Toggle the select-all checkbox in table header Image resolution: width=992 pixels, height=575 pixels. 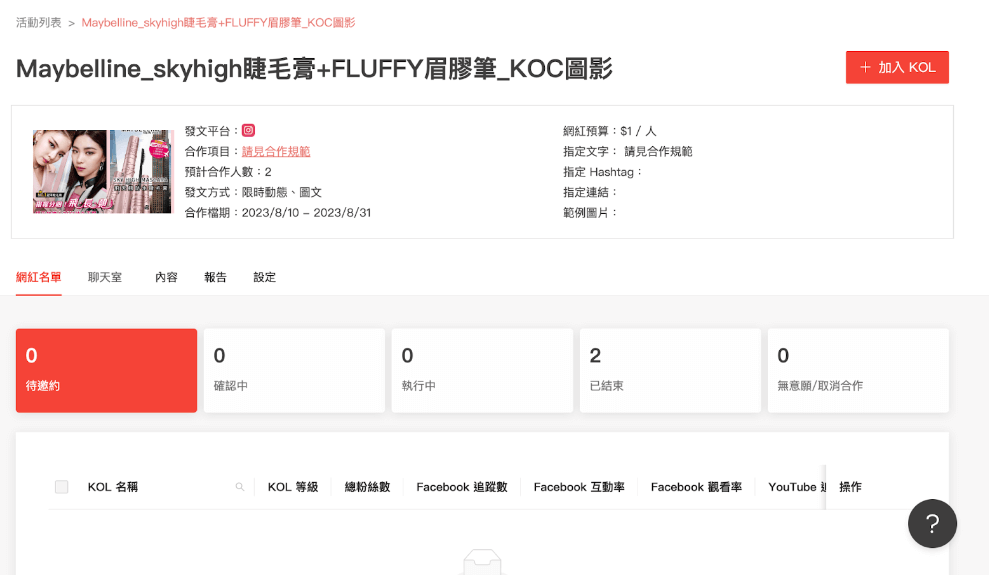click(x=61, y=487)
